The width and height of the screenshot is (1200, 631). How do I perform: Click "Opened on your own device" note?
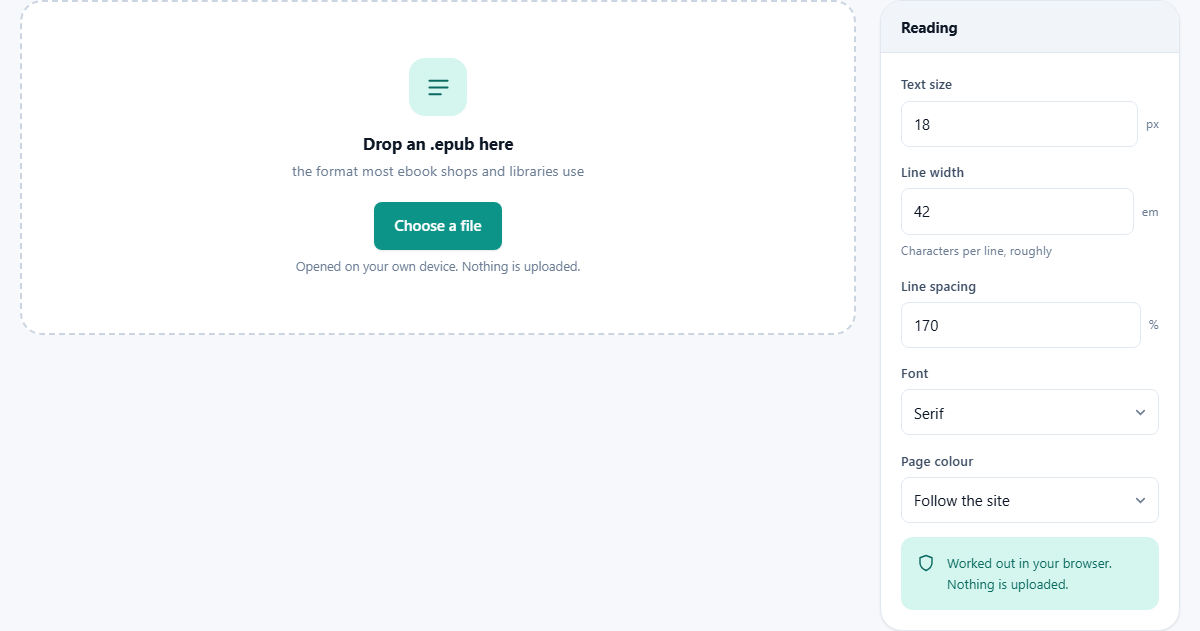pos(438,266)
